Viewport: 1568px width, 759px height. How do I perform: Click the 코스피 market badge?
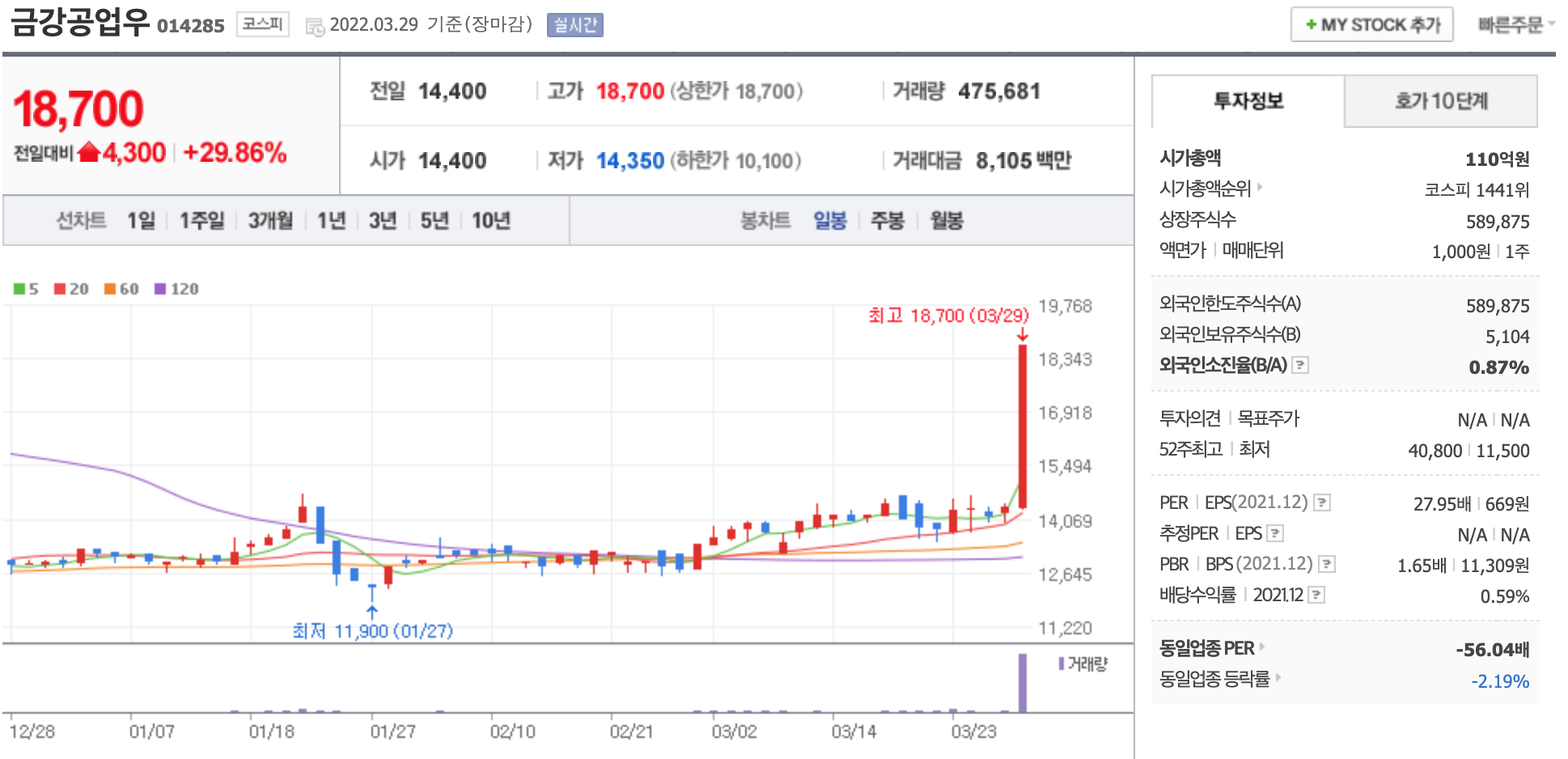pos(263,24)
